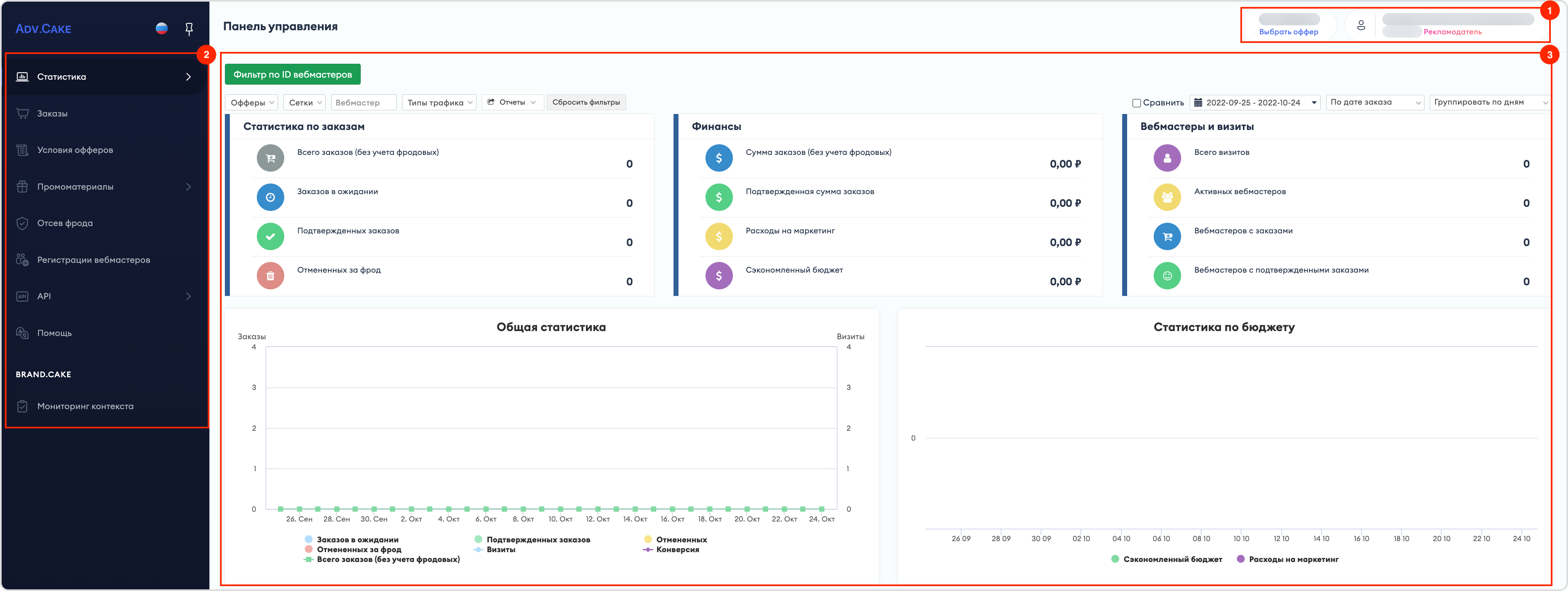Click the Промоматериалы gift icon
1568x591 pixels.
click(x=22, y=187)
